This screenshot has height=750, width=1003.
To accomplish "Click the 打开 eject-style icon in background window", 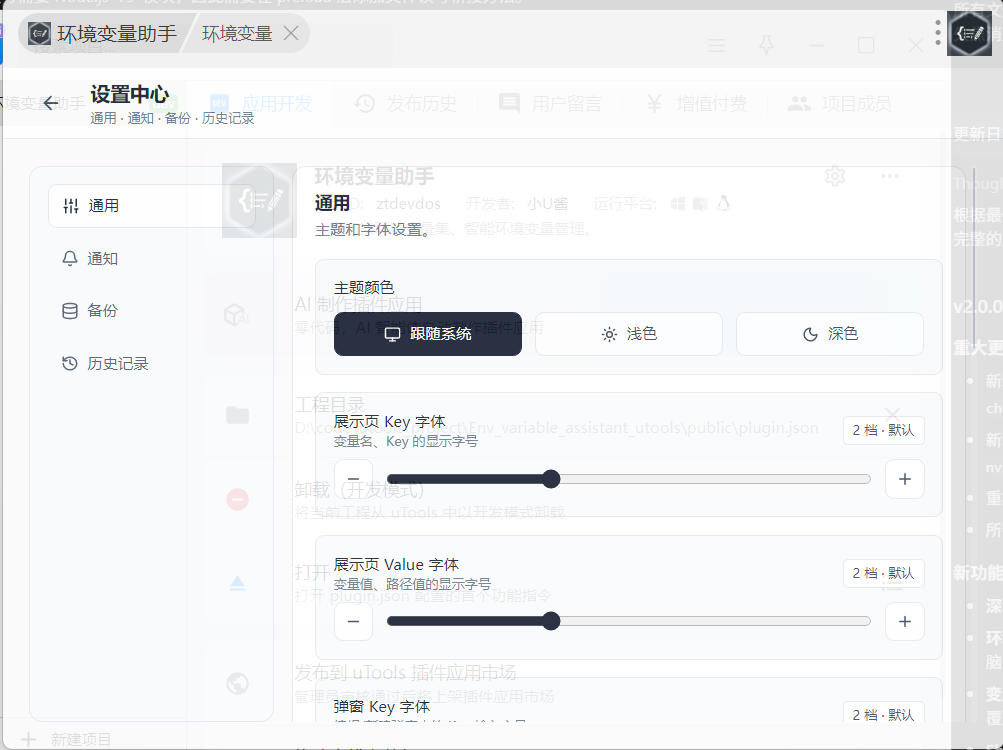I will click(x=237, y=583).
